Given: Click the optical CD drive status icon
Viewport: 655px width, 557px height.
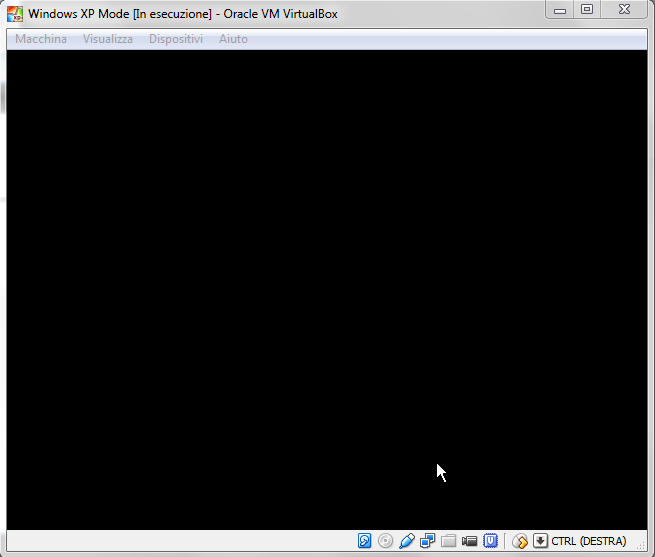Looking at the screenshot, I should click(x=386, y=541).
